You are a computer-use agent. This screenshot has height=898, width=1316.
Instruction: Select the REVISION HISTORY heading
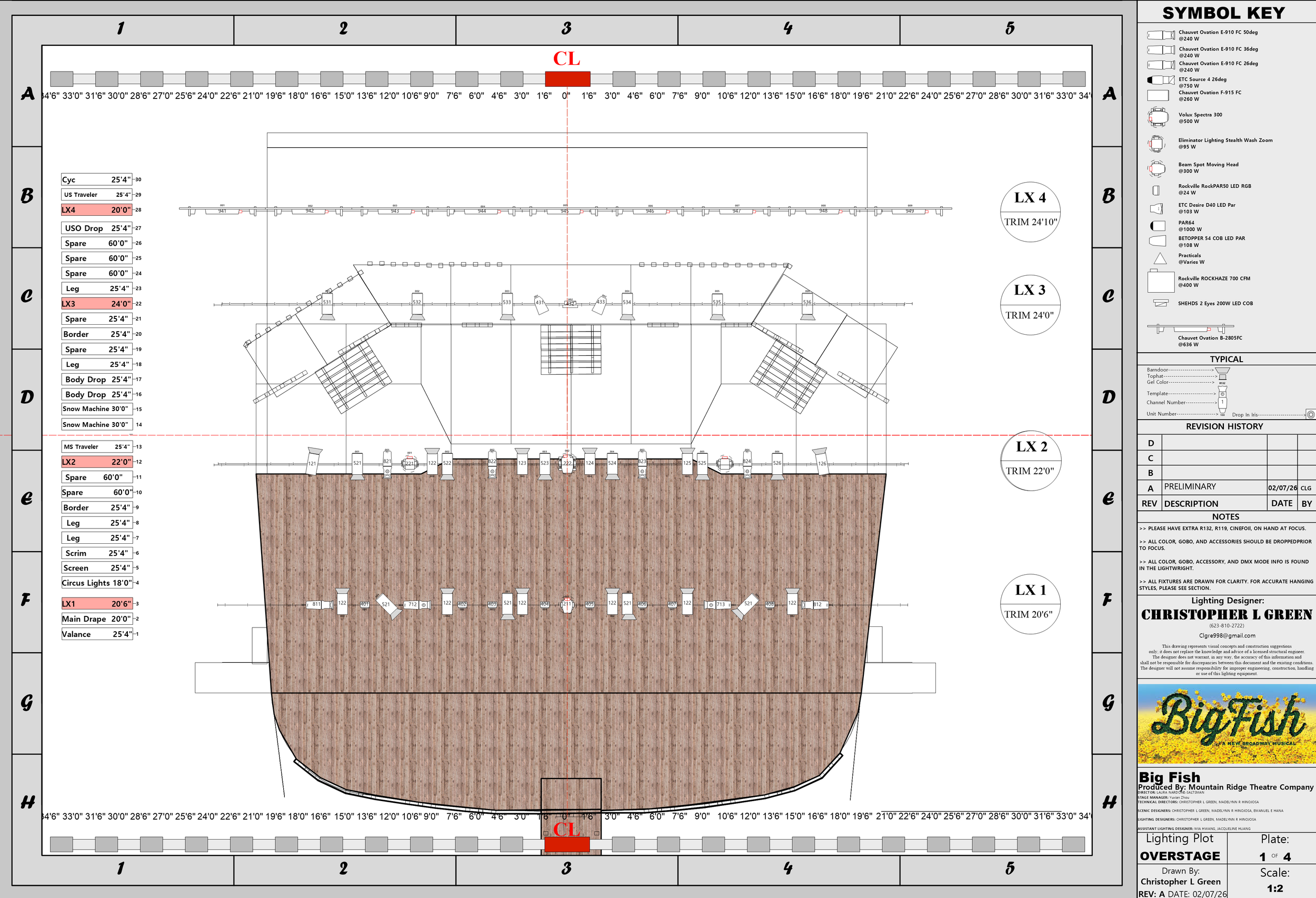pyautogui.click(x=1224, y=426)
